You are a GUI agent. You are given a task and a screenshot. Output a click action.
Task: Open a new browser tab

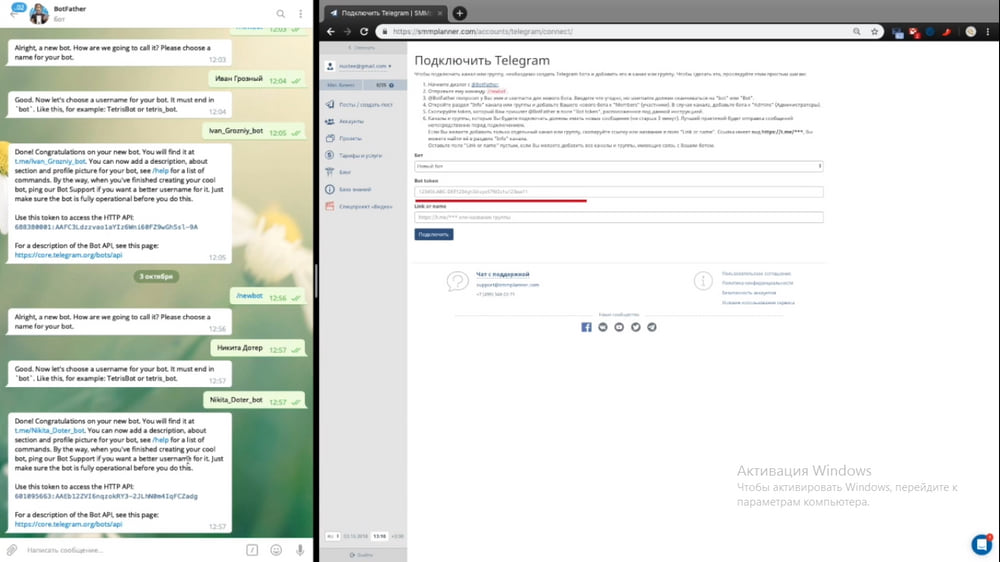coord(459,13)
